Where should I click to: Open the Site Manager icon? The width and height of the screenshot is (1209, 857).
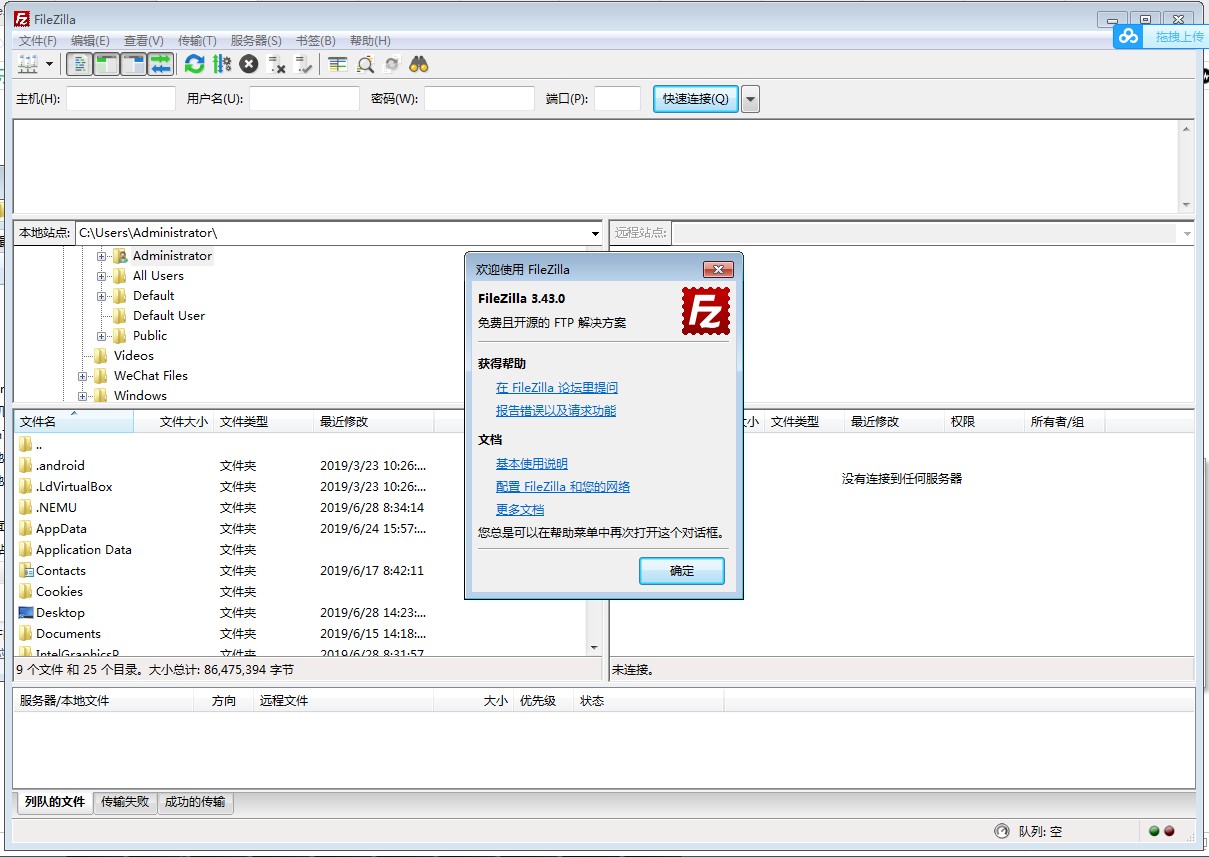click(27, 65)
